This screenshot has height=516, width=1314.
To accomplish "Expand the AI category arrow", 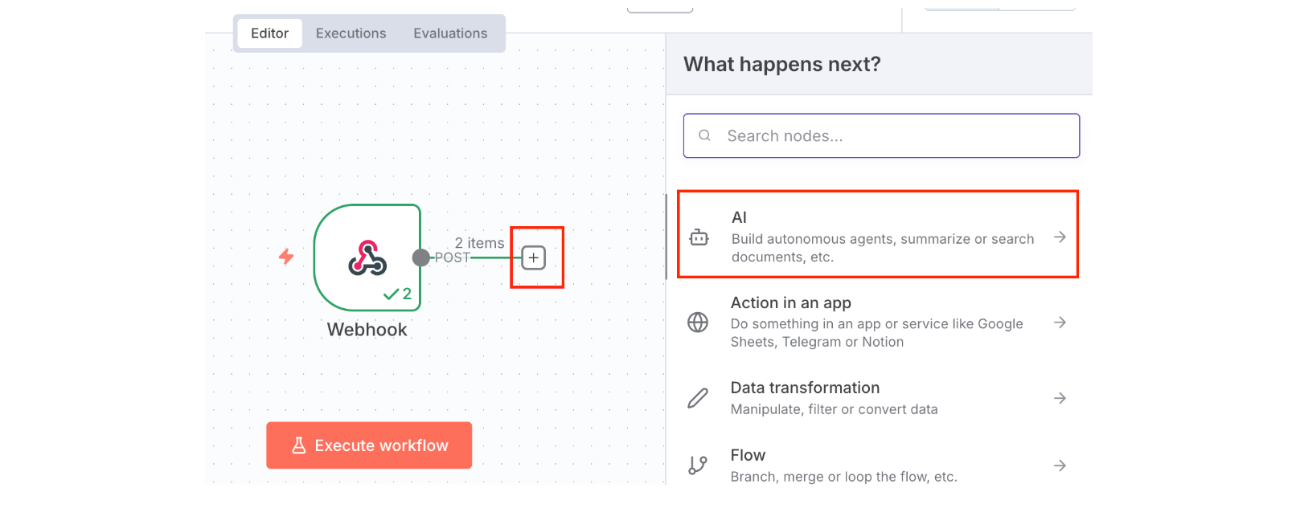I will [1060, 237].
